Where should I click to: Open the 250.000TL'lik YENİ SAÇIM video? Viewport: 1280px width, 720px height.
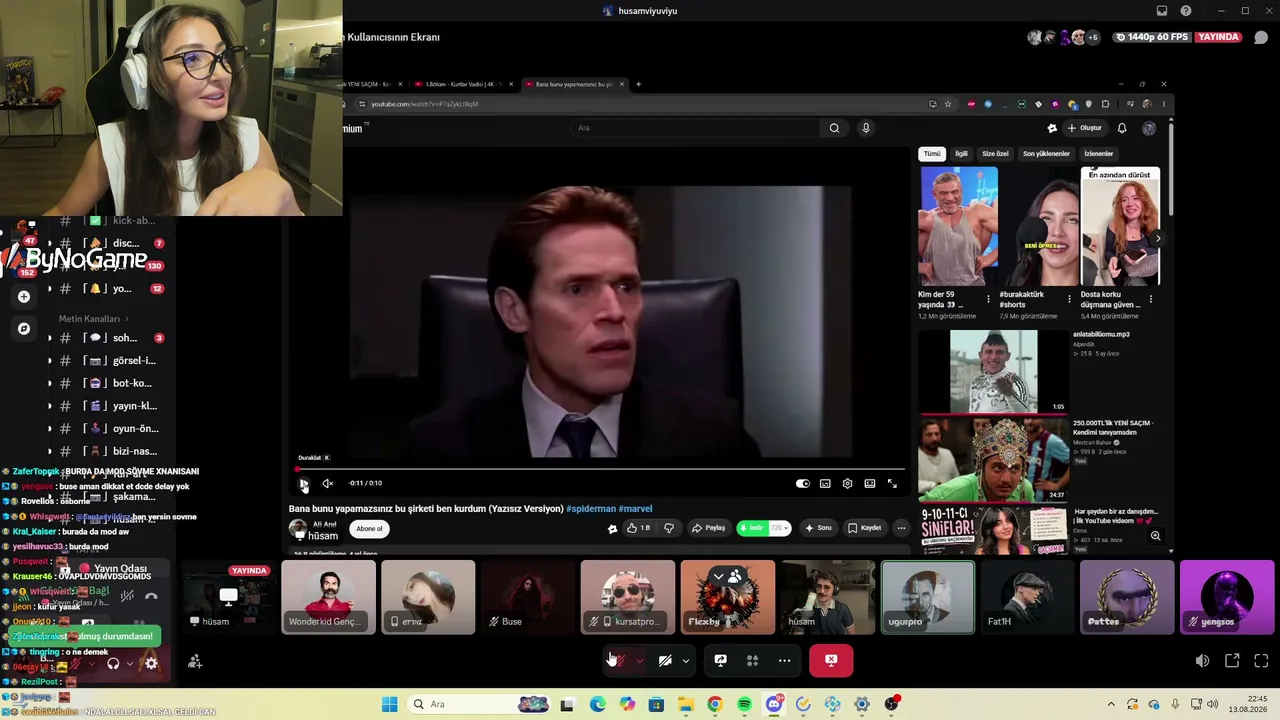click(993, 460)
